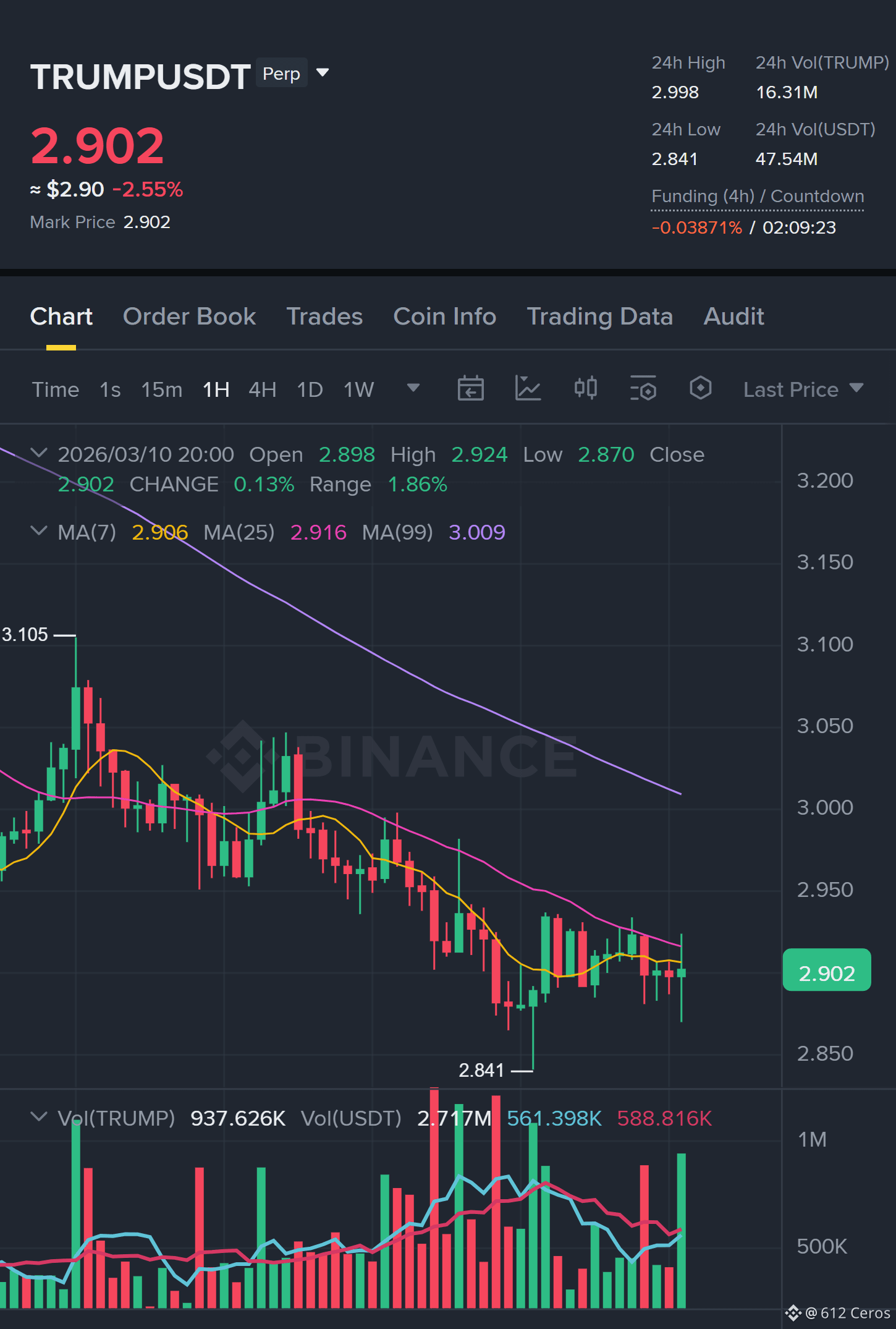Viewport: 896px width, 1329px height.
Task: Collapse the MA indicator legend
Action: [x=39, y=531]
